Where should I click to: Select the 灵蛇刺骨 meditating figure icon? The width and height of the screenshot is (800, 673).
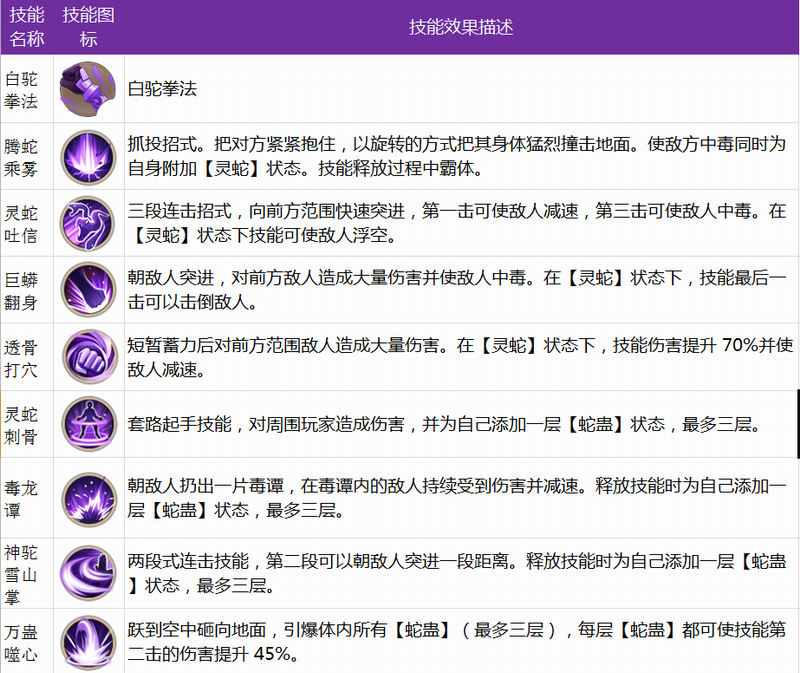click(x=89, y=423)
